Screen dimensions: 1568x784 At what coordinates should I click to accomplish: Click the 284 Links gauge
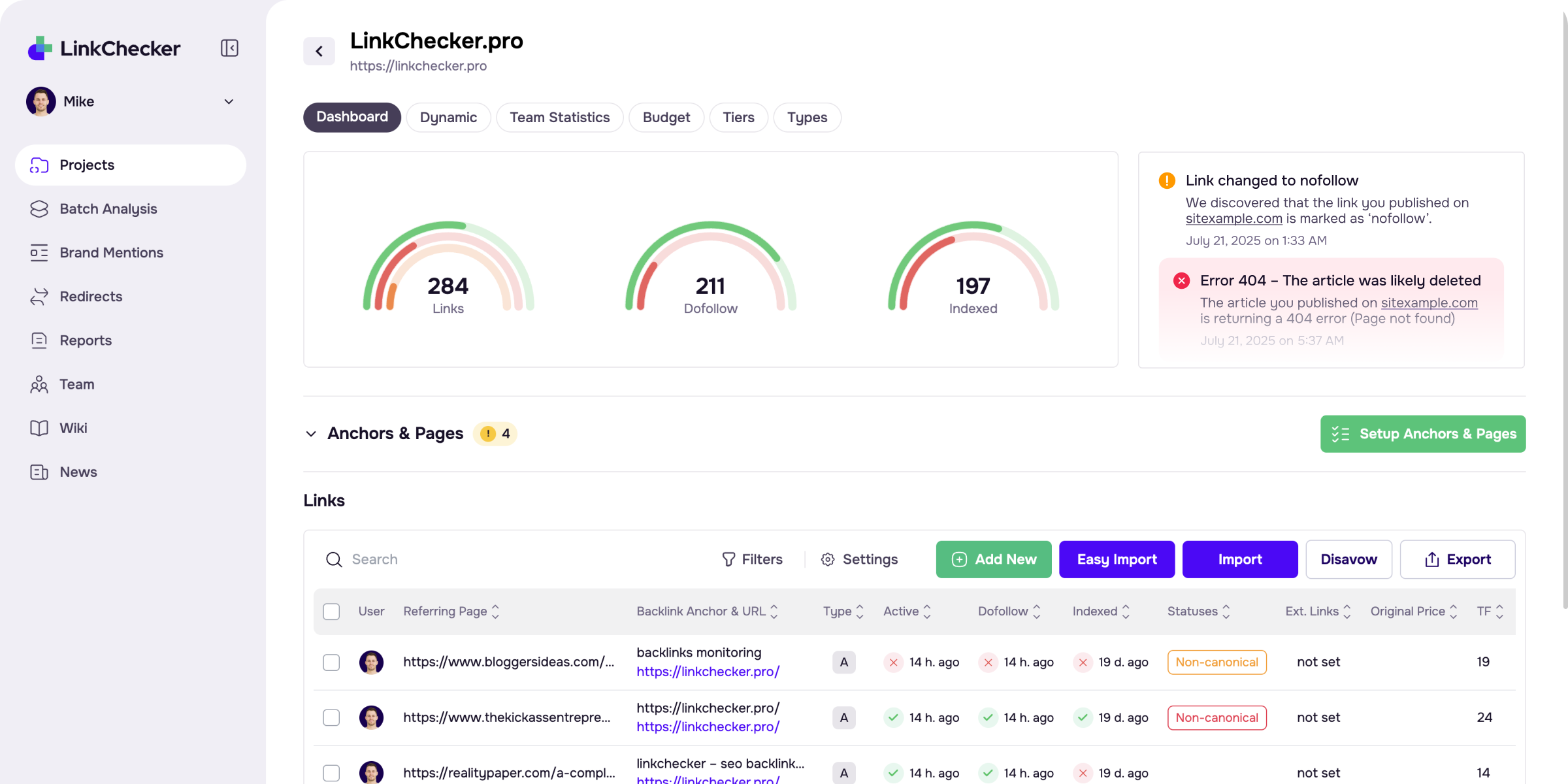(448, 268)
